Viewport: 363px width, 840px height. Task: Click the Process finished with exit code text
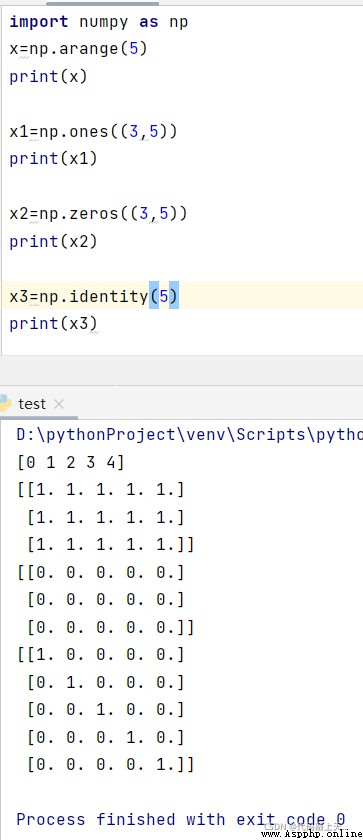[180, 820]
